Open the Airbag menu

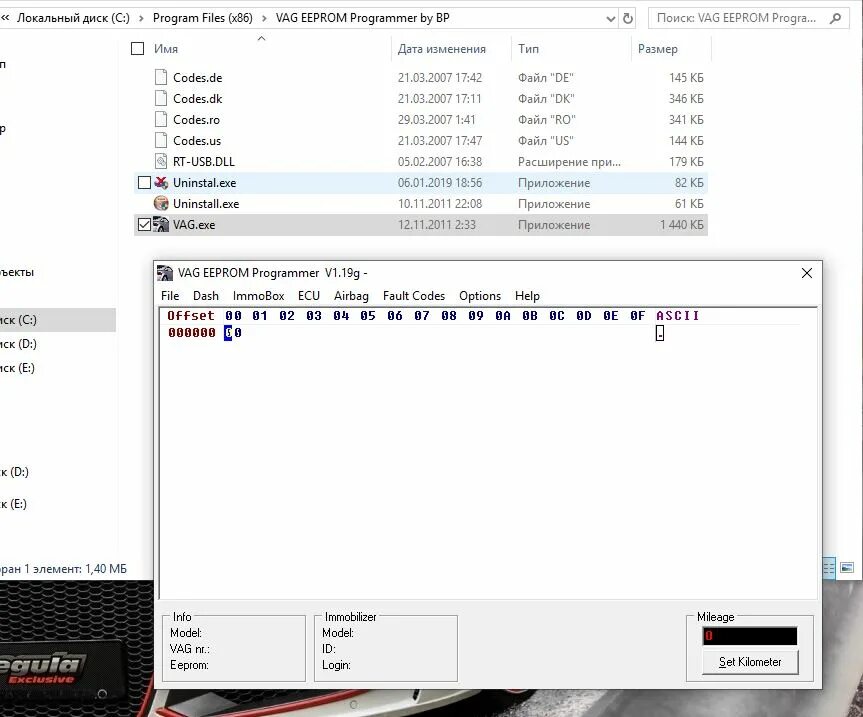(351, 295)
